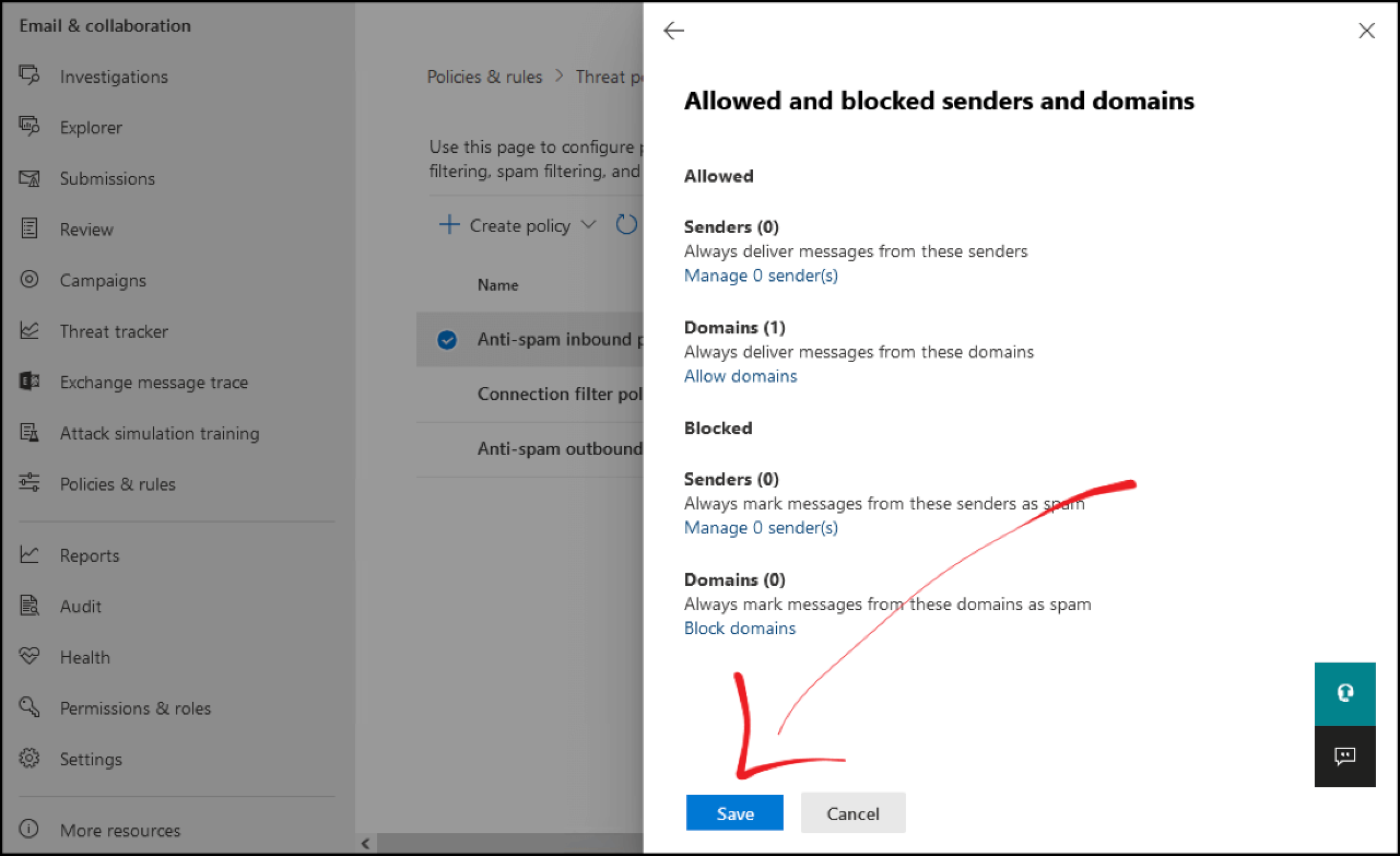The height and width of the screenshot is (857, 1400).
Task: Open Investigations in the sidebar
Action: (114, 76)
